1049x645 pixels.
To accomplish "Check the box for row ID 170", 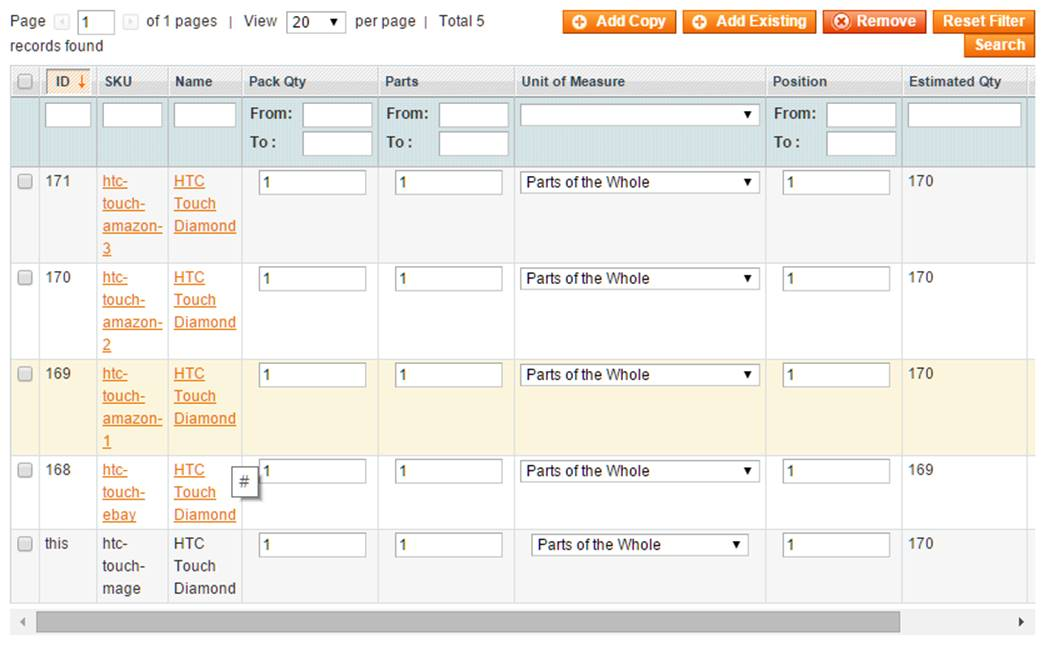I will tap(25, 278).
